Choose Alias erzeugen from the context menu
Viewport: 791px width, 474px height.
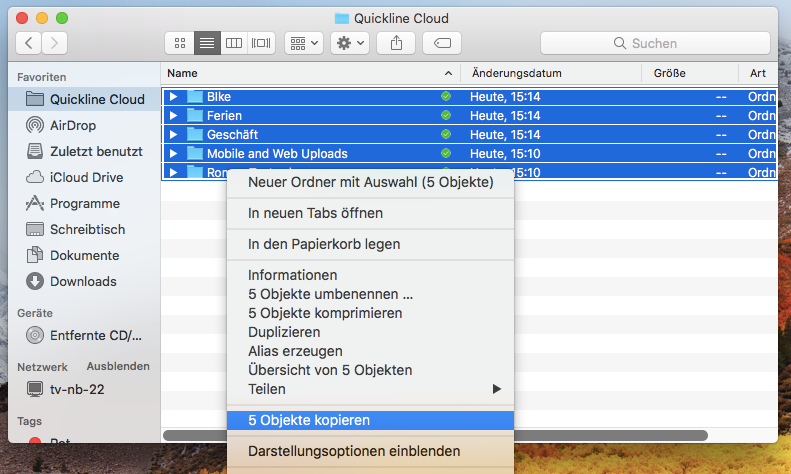[370, 351]
